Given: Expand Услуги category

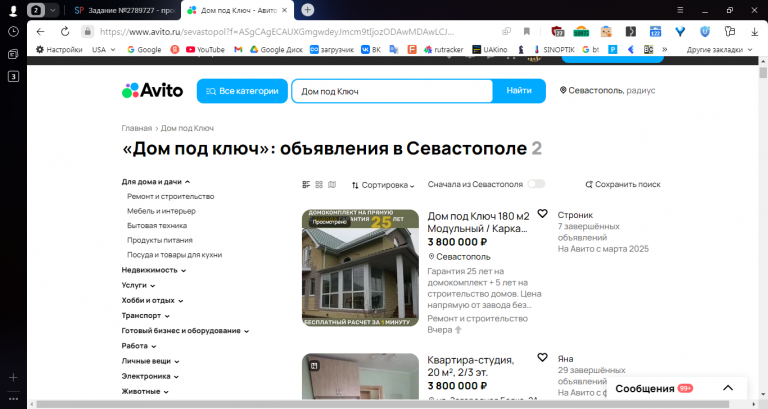Looking at the screenshot, I should coord(138,285).
